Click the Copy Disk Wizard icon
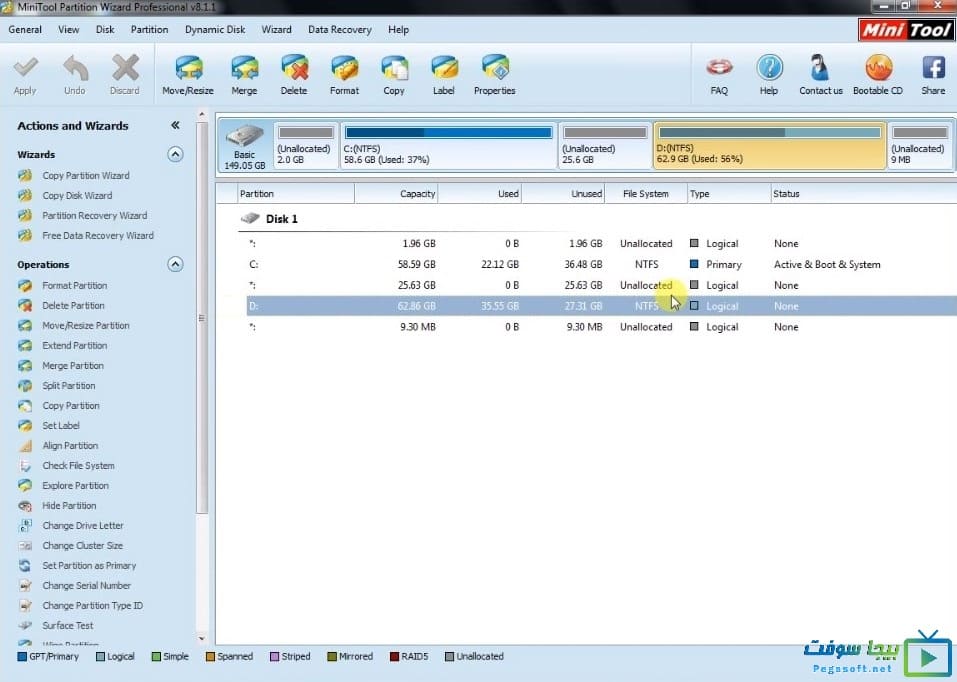This screenshot has width=957, height=682. click(x=25, y=196)
